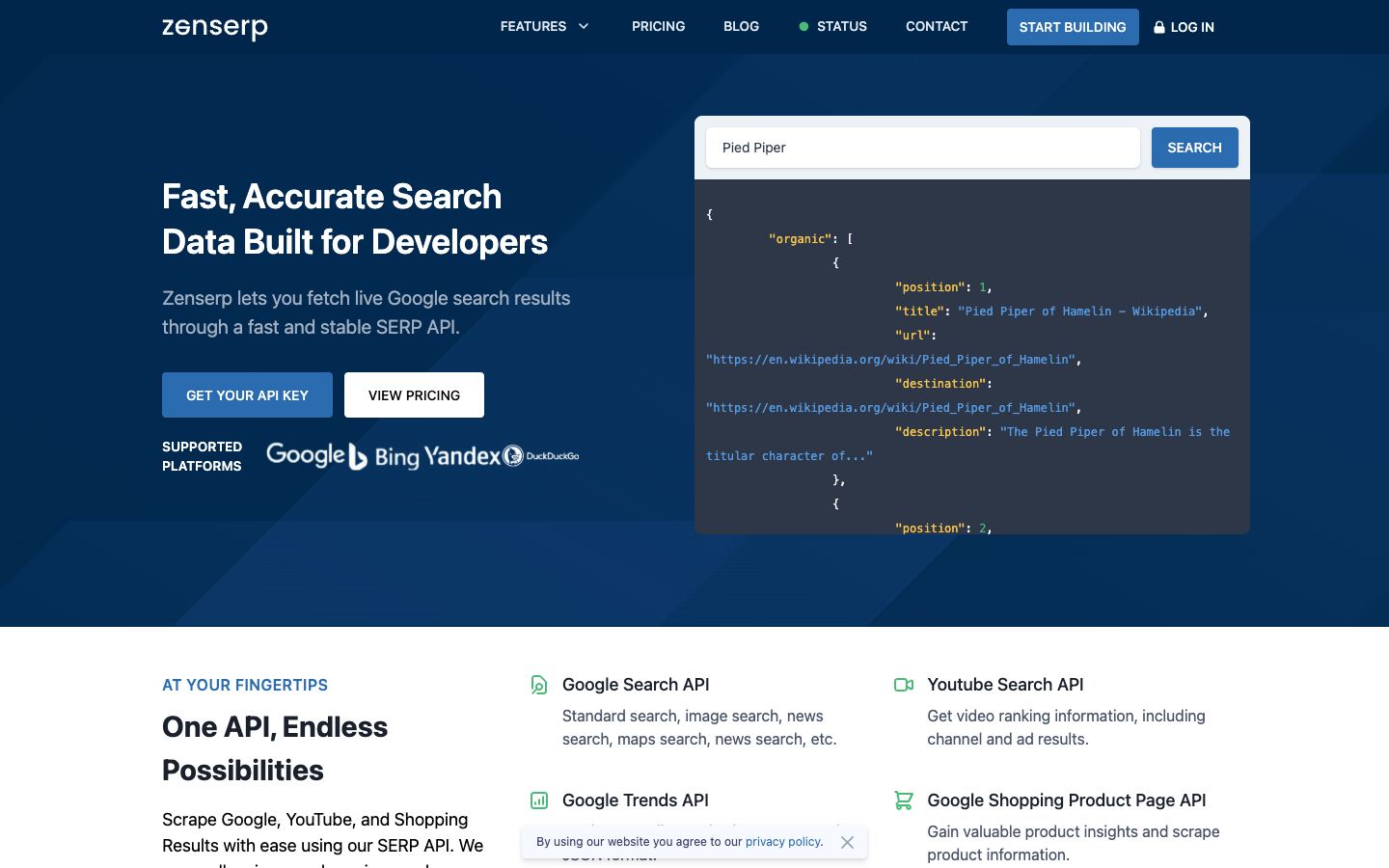Image resolution: width=1389 pixels, height=868 pixels.
Task: Click the Yandex platform logo
Action: tap(462, 455)
